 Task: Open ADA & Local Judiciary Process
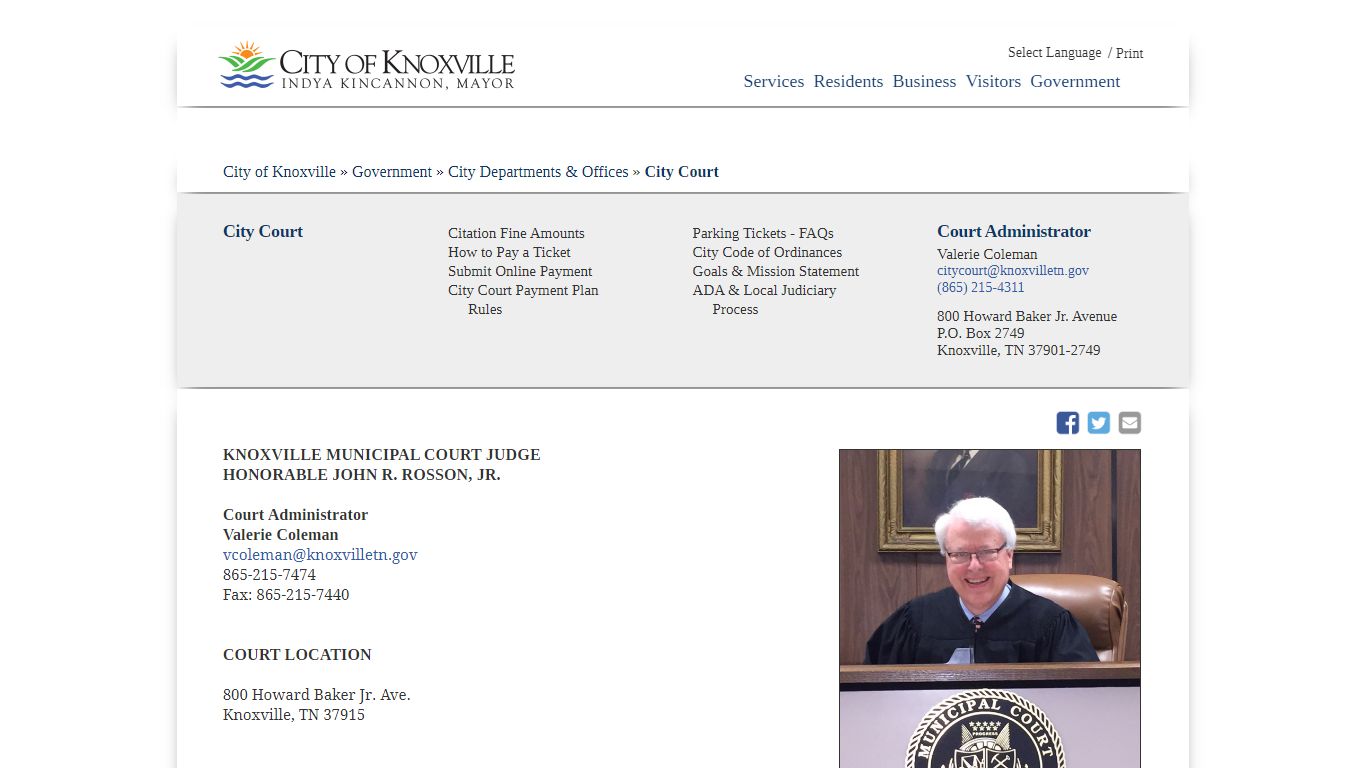pos(764,300)
